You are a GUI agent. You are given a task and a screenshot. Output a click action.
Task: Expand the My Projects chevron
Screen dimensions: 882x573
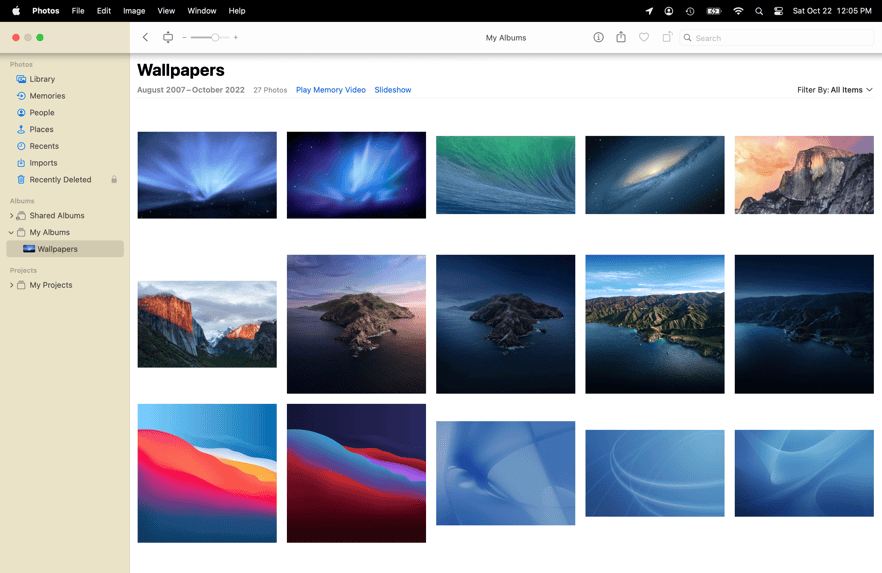pyautogui.click(x=11, y=285)
